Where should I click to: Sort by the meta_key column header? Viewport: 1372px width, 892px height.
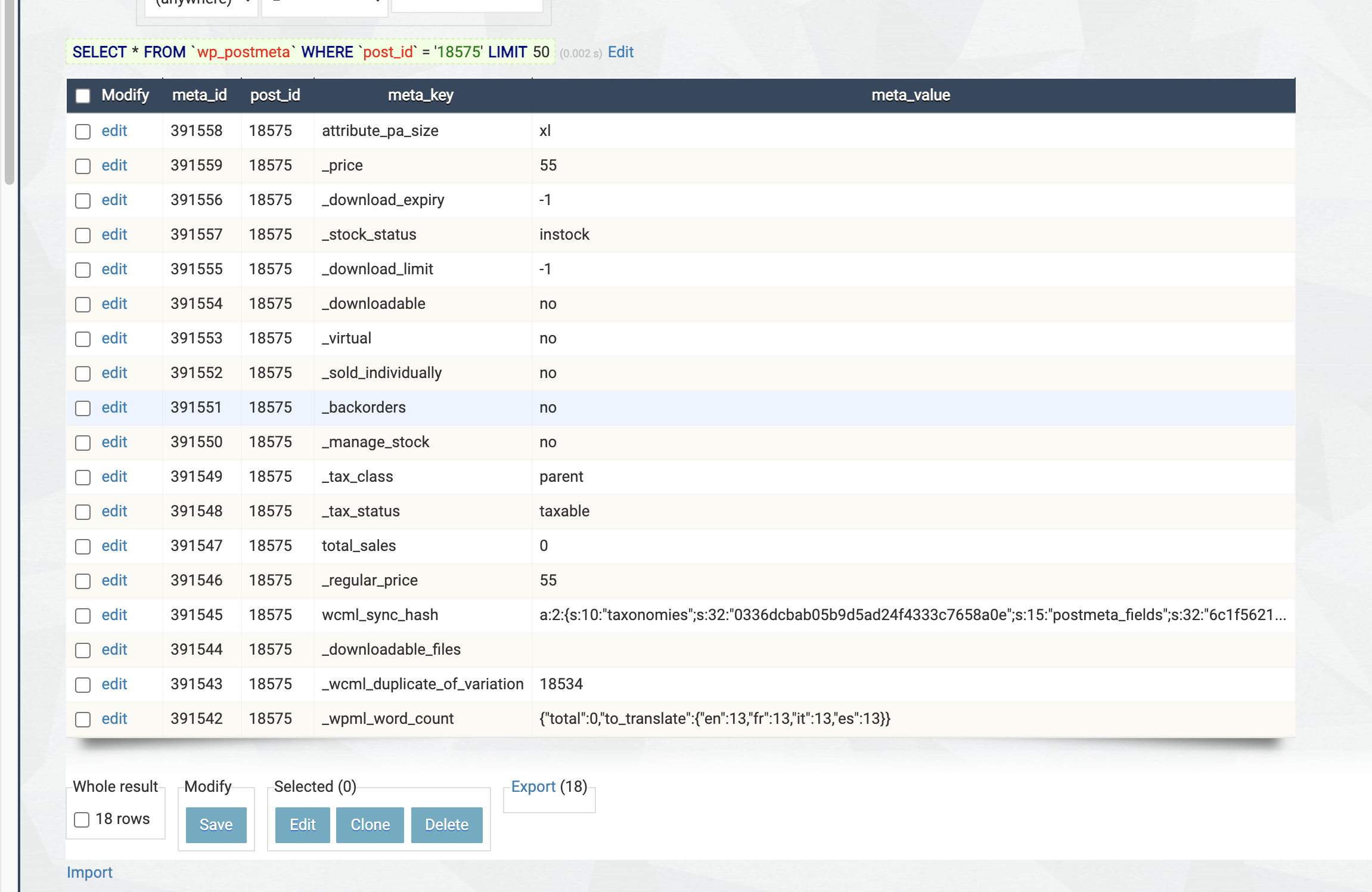pos(421,95)
